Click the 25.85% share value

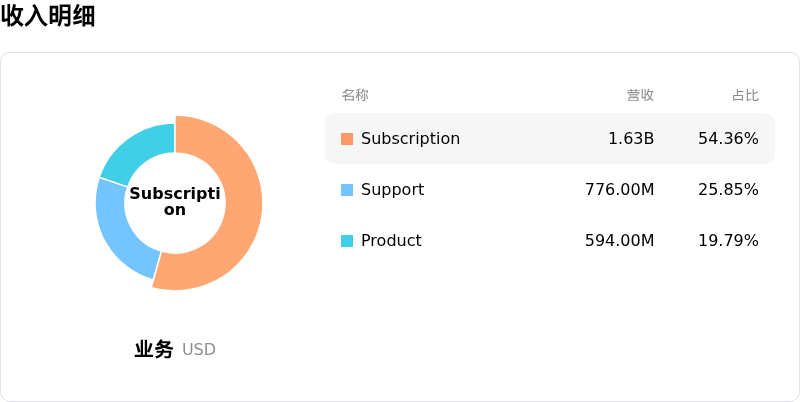(729, 190)
